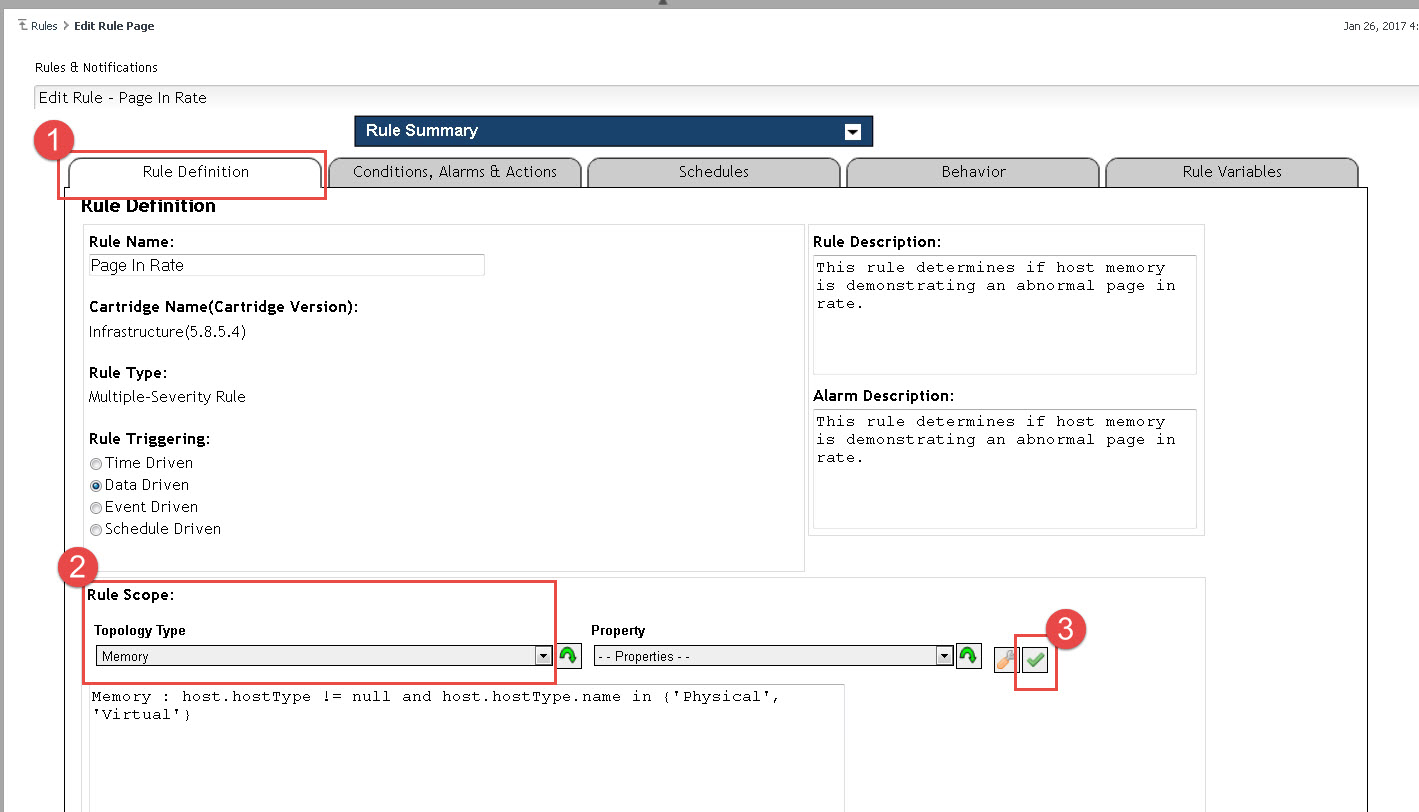
Task: Choose Schedule Driven rule triggering
Action: coord(96,530)
